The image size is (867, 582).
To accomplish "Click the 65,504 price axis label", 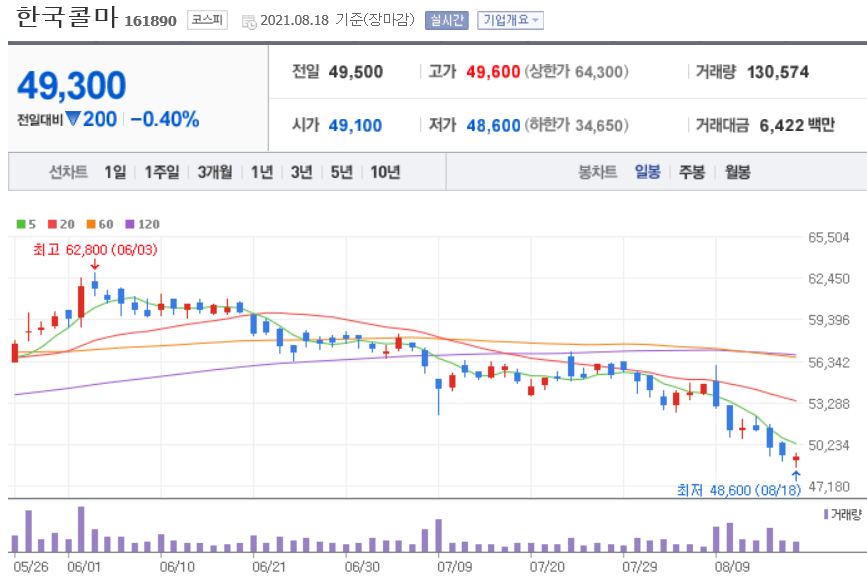I will 829,237.
